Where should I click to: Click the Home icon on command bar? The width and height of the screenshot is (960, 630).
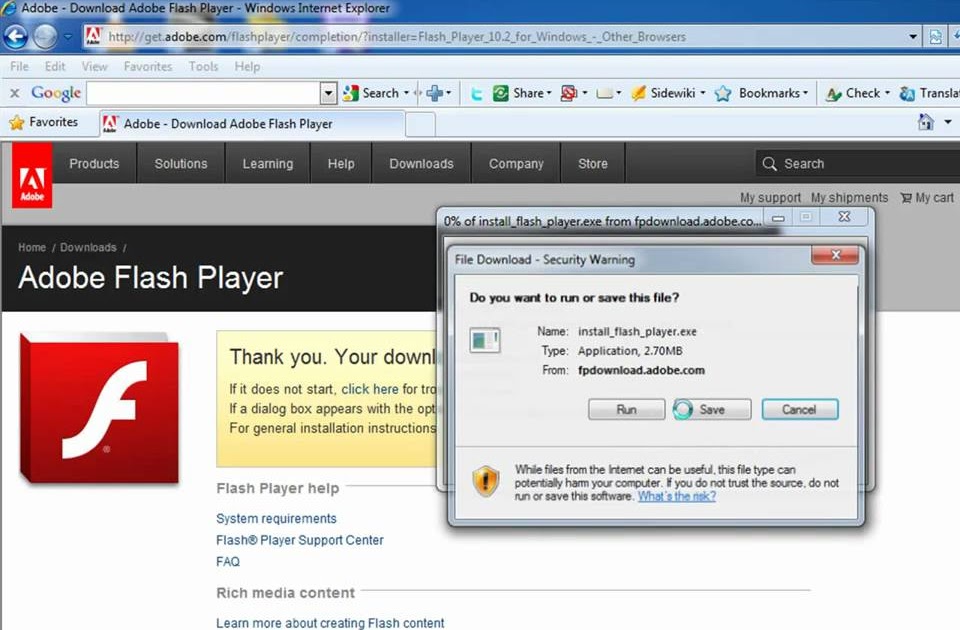click(925, 122)
